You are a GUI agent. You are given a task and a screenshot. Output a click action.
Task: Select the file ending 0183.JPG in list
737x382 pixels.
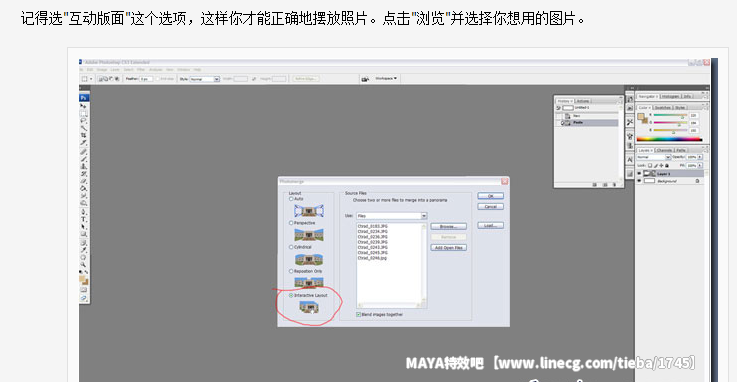pos(373,226)
